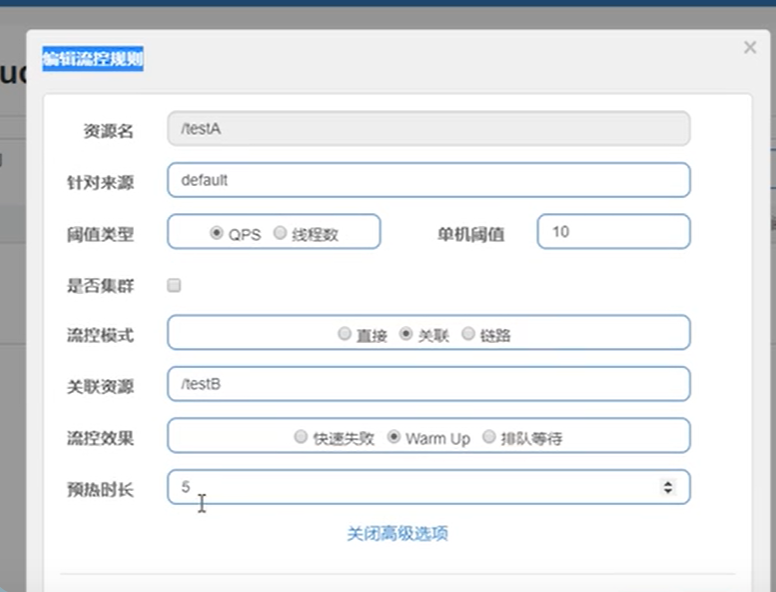Select the QPS threshold type
This screenshot has width=776, height=592.
(216, 233)
